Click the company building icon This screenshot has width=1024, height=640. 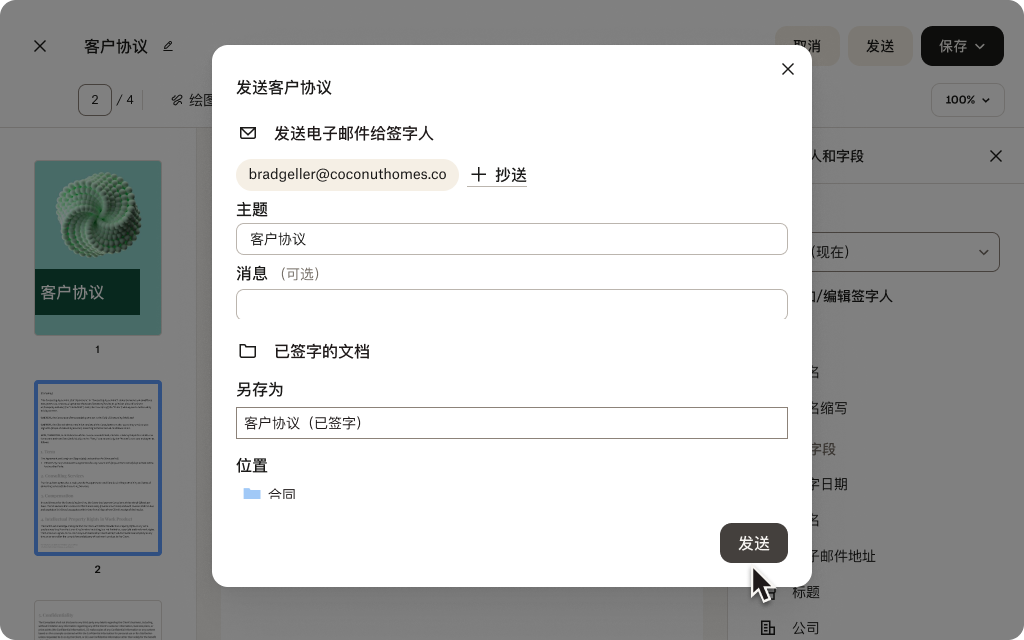(x=768, y=628)
